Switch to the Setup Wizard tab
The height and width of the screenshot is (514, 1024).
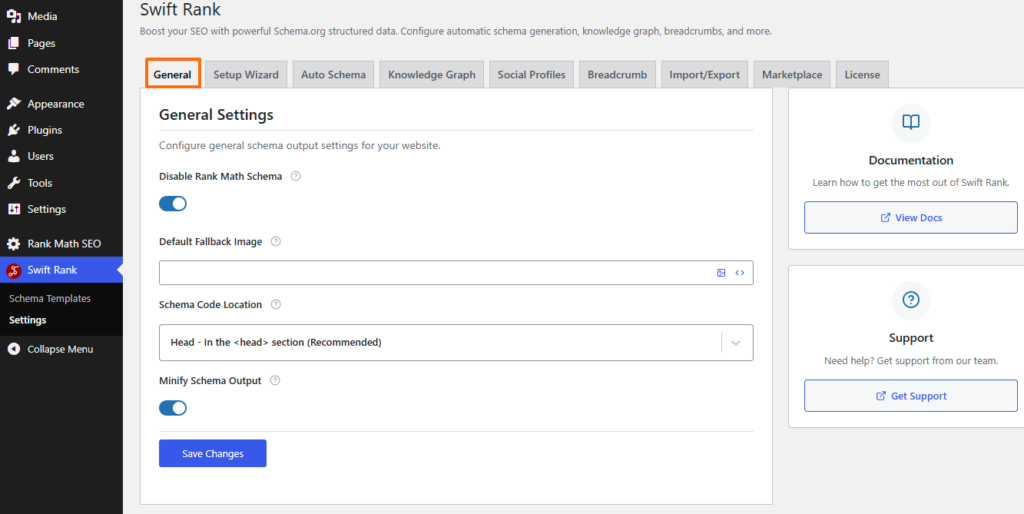(246, 74)
